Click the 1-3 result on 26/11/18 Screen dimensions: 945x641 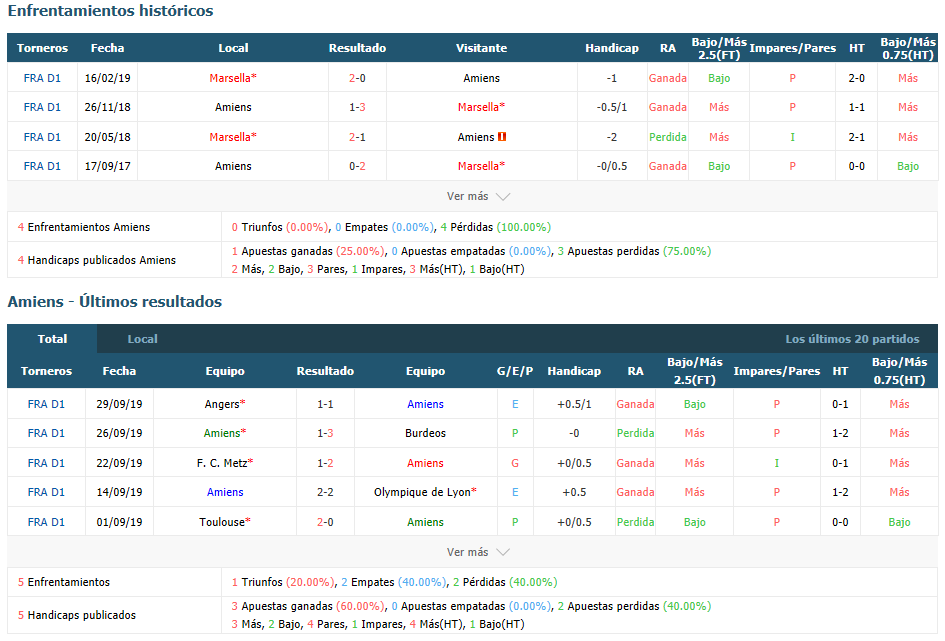coord(357,107)
